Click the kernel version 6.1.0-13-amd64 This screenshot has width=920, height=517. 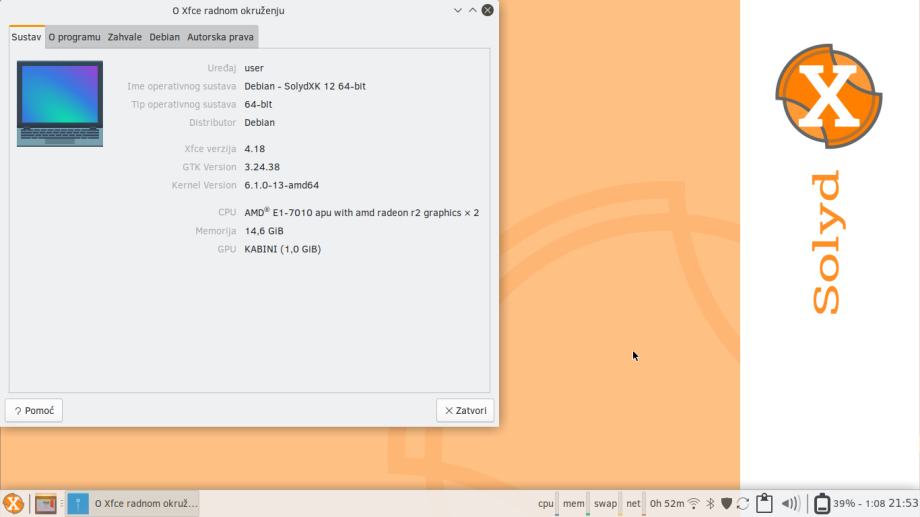point(282,185)
